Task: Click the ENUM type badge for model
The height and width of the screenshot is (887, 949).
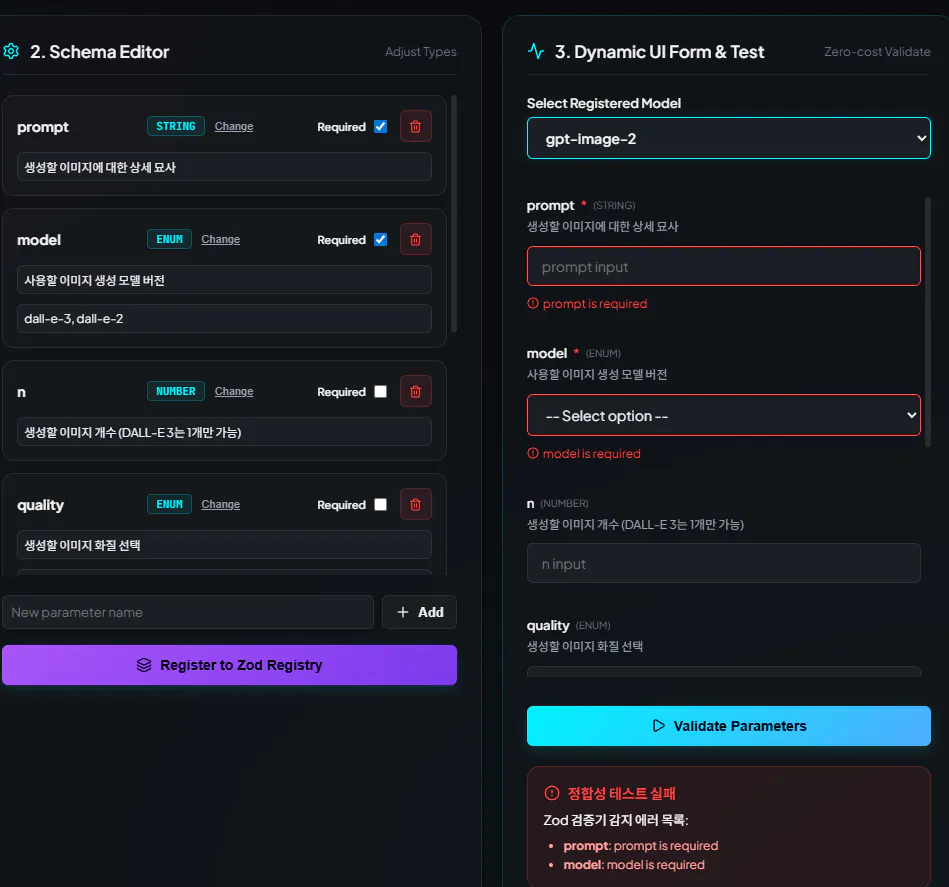Action: coord(169,240)
